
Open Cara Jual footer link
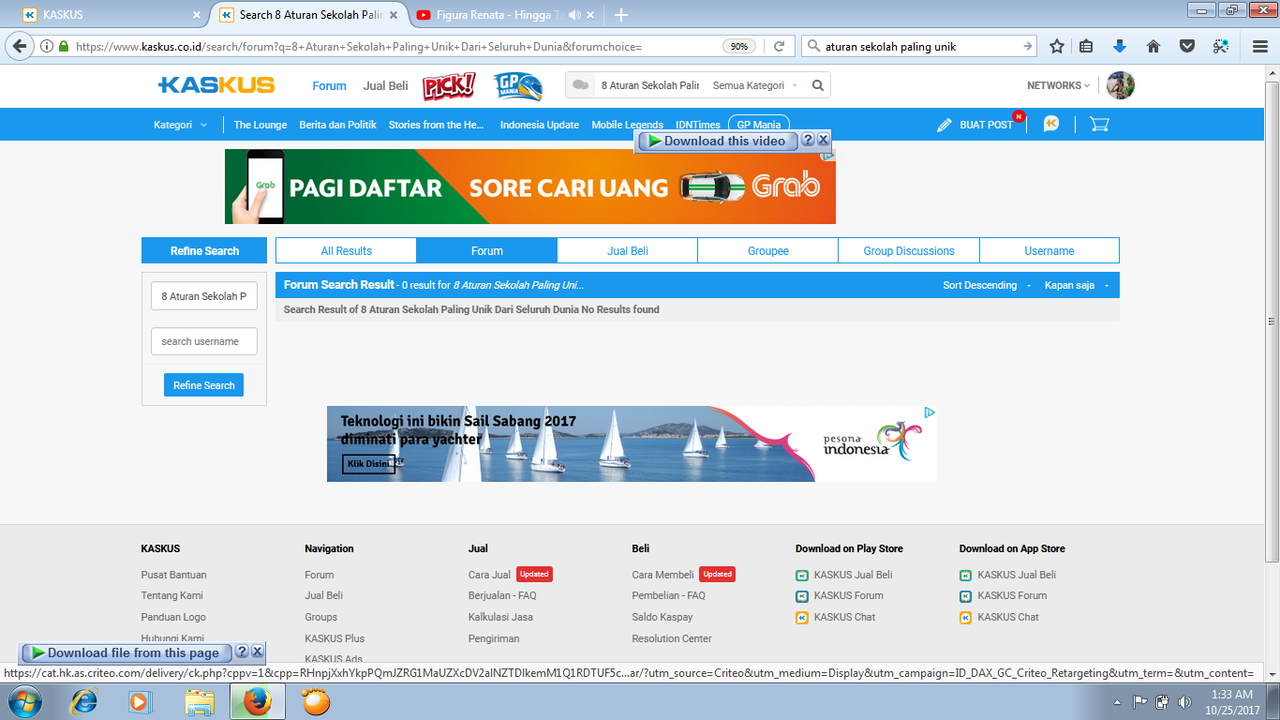click(489, 575)
